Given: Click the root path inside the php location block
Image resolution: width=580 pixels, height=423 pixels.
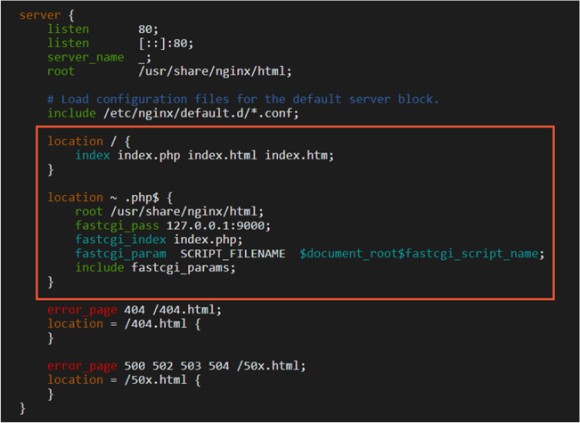Looking at the screenshot, I should tap(187, 212).
